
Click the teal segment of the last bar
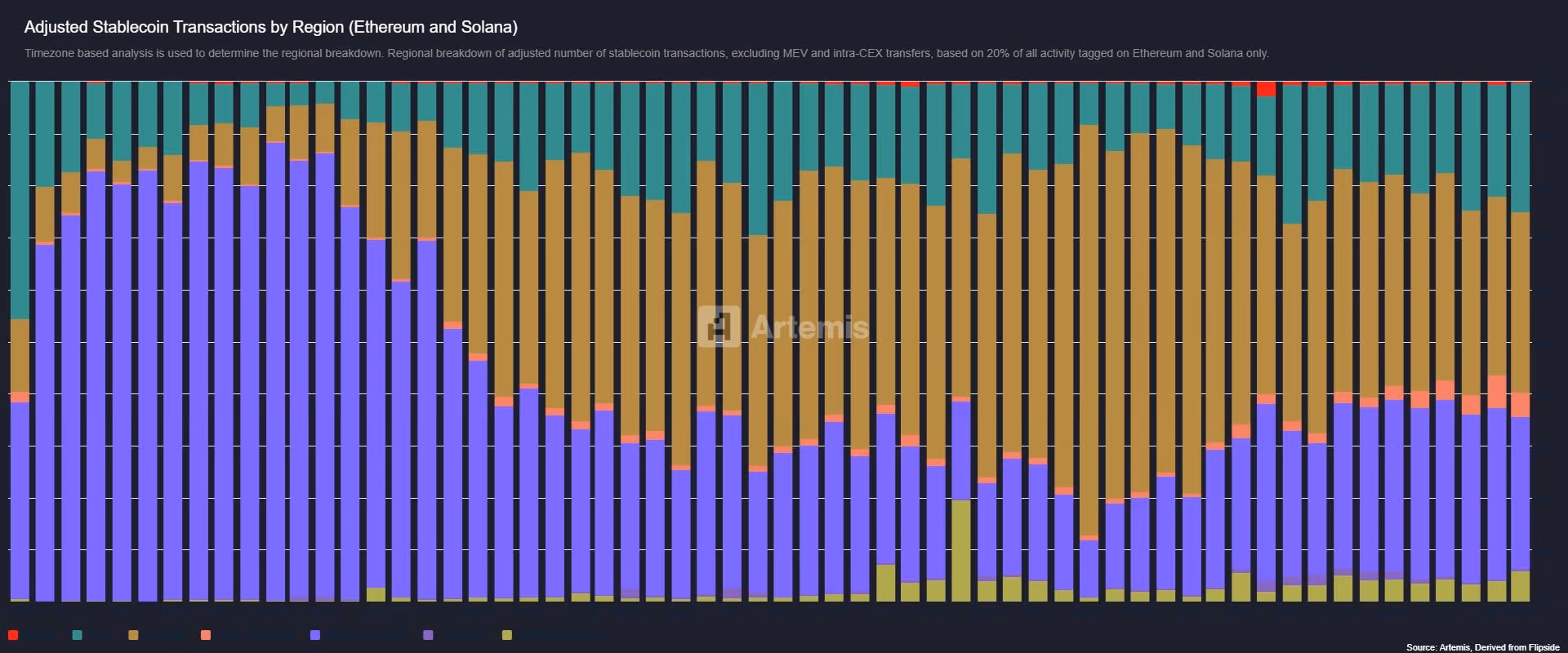[x=1520, y=147]
